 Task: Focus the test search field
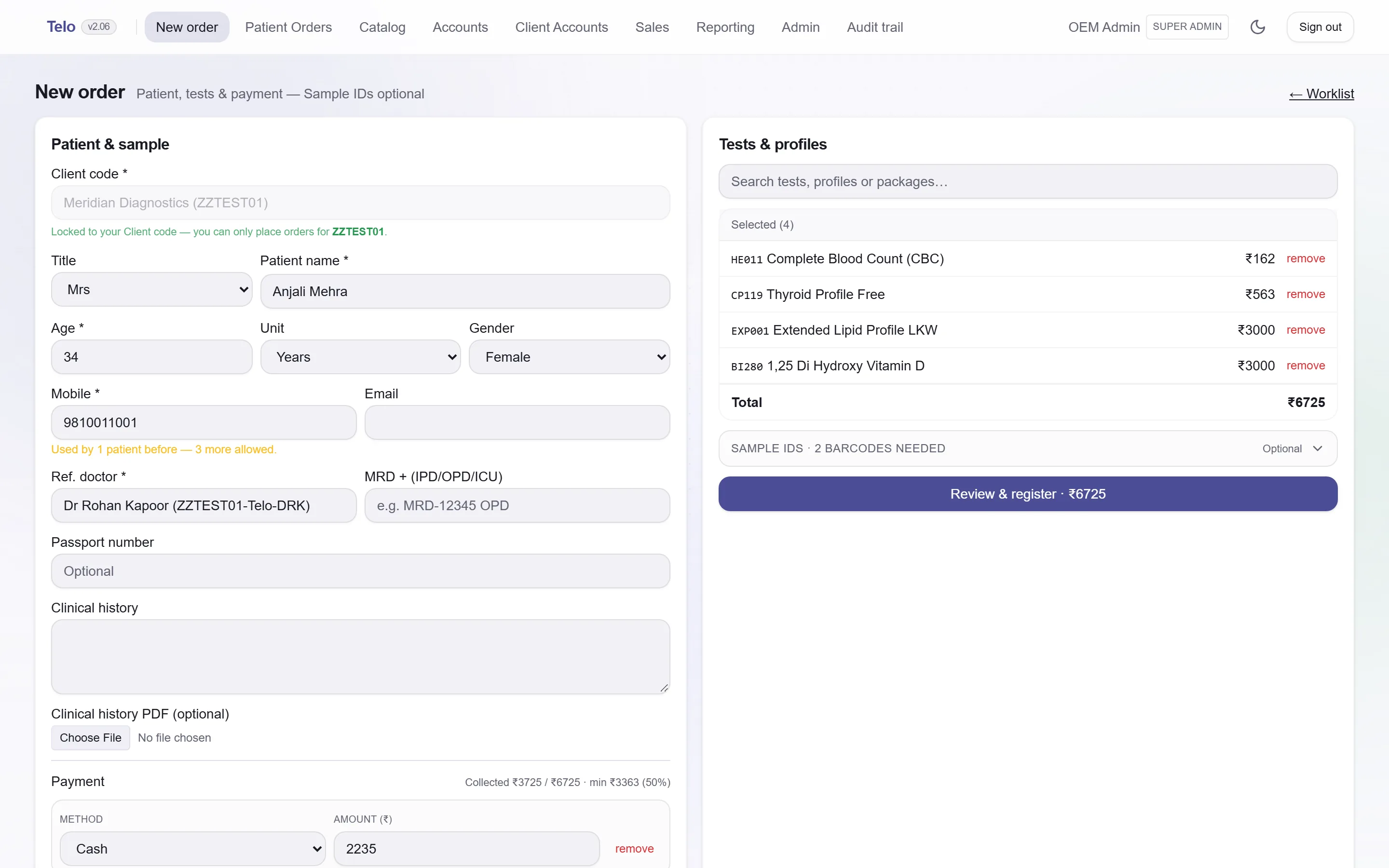pyautogui.click(x=1027, y=181)
